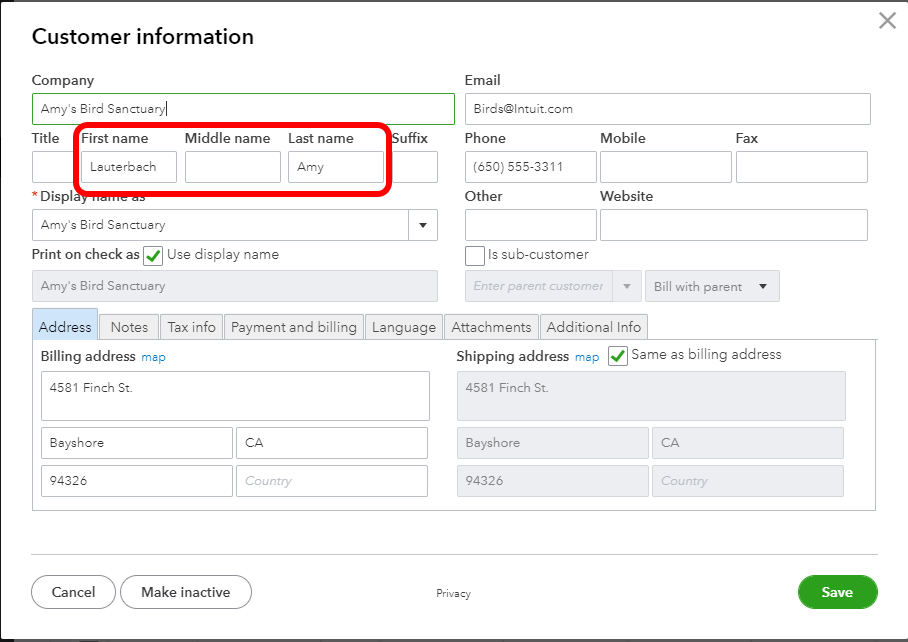Open the Bill with parent dropdown
The height and width of the screenshot is (642, 908).
712,287
